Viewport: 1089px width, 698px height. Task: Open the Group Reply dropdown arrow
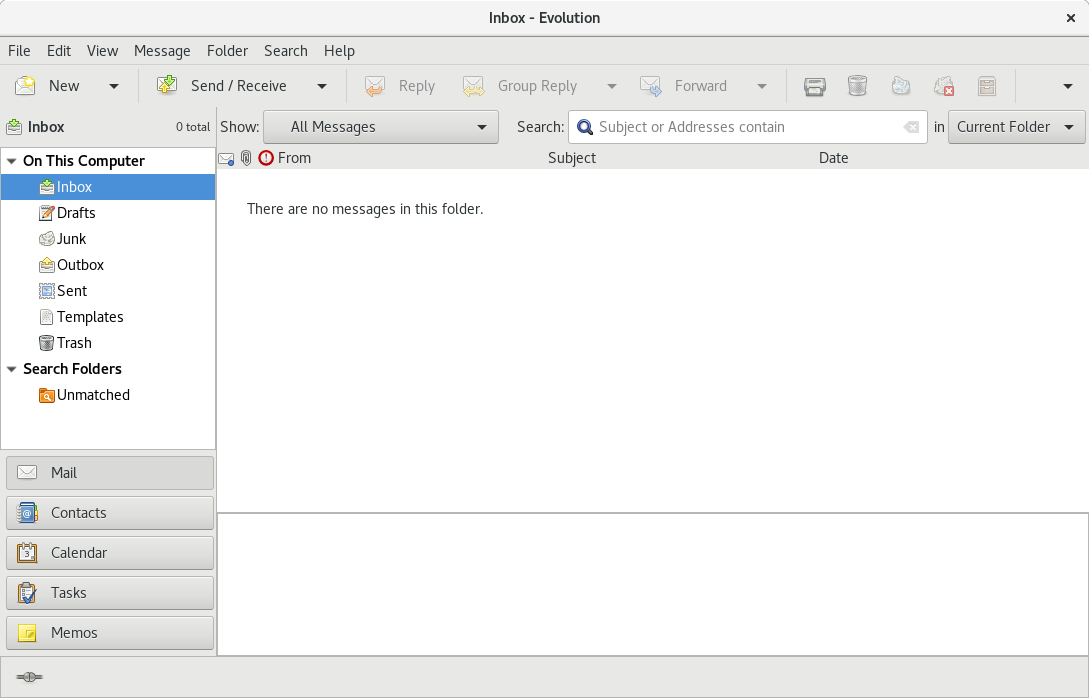click(x=612, y=87)
